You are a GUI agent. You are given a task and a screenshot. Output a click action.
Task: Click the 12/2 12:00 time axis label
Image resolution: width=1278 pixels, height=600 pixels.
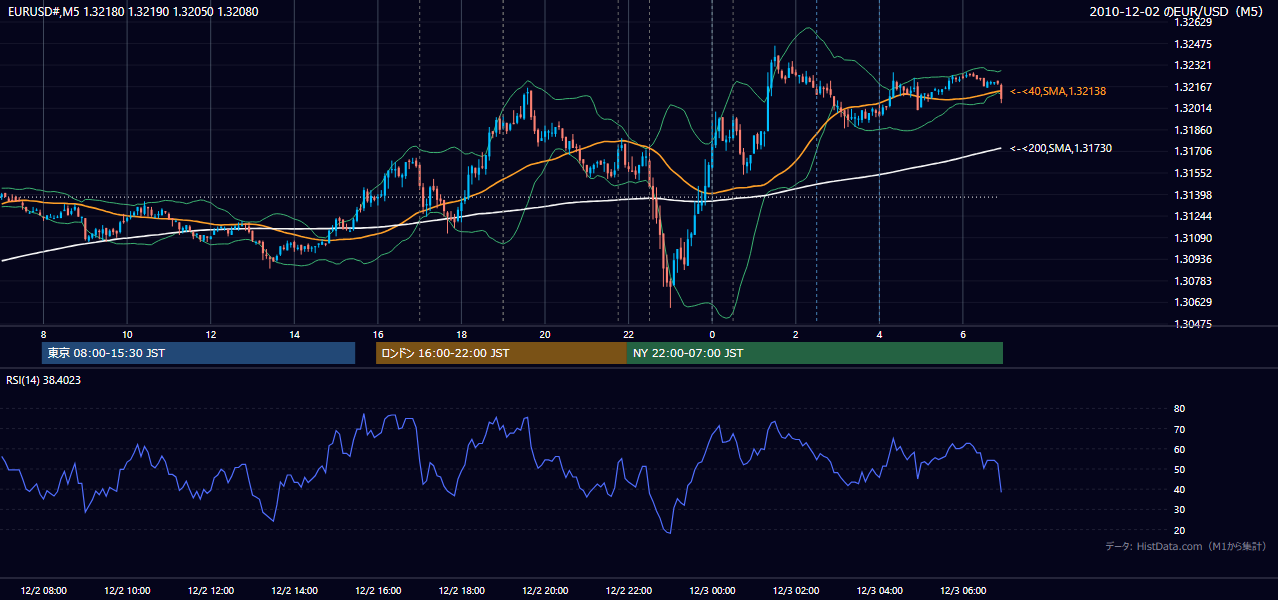[210, 590]
